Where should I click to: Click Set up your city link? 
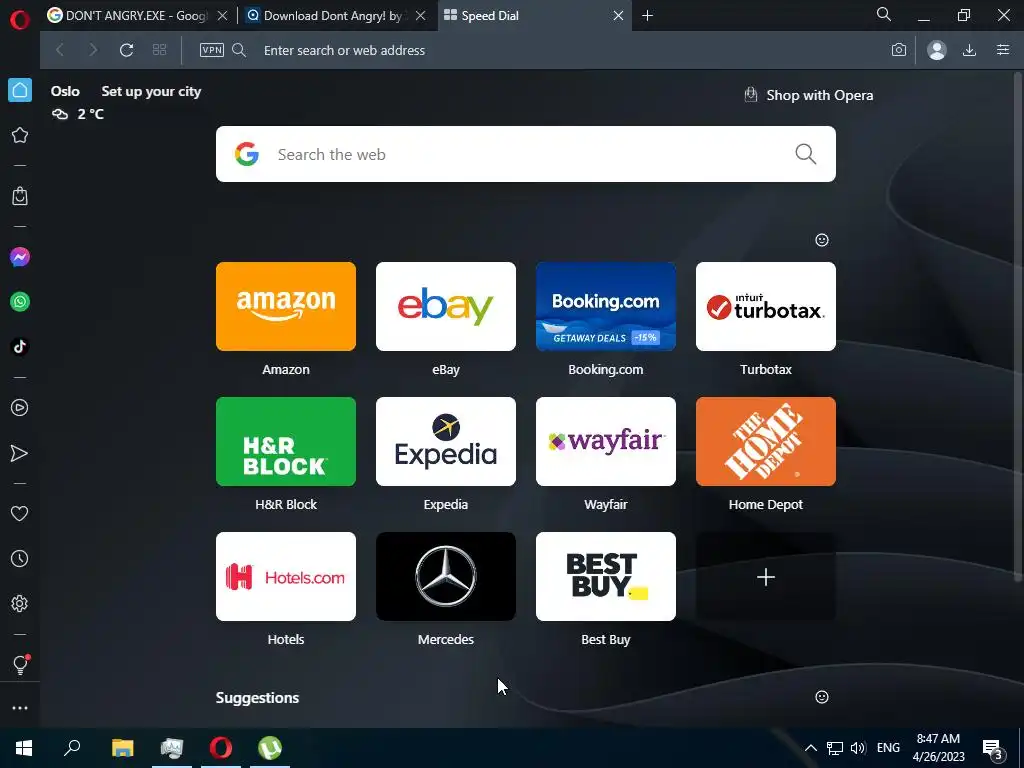(151, 91)
